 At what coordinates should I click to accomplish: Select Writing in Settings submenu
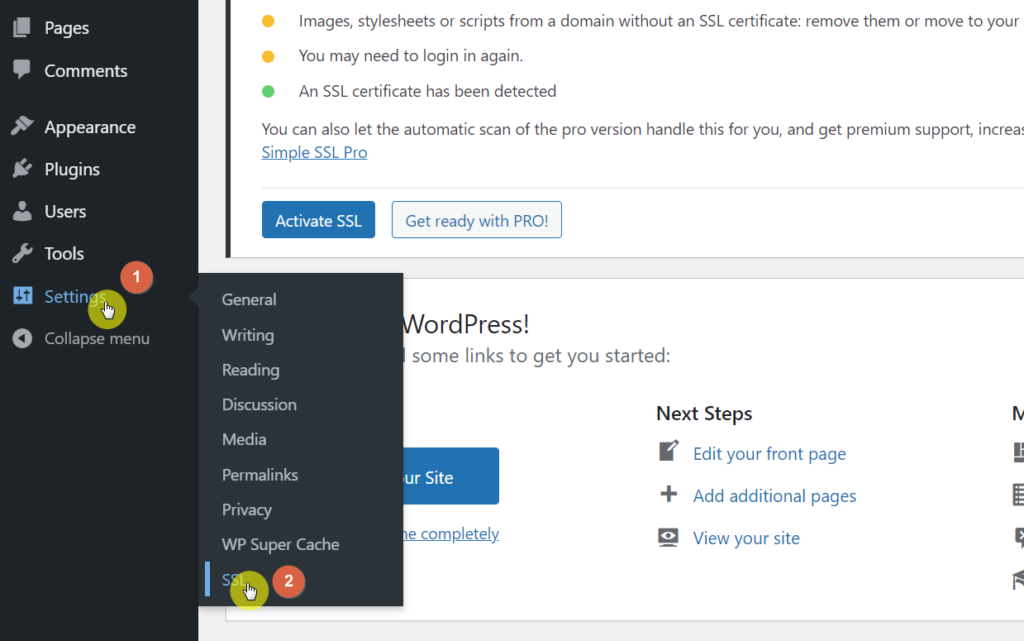pos(248,335)
